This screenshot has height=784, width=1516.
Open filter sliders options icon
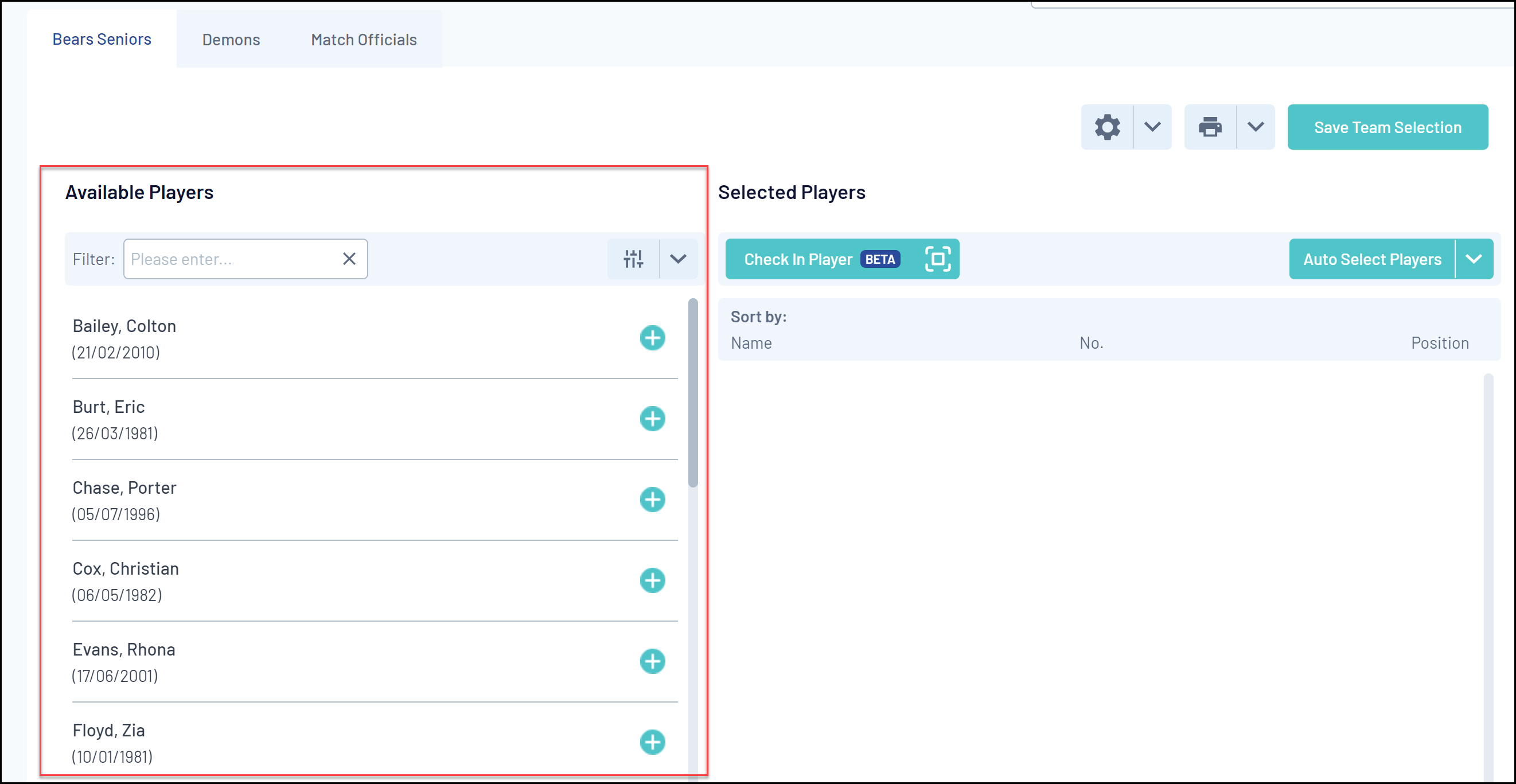tap(633, 259)
